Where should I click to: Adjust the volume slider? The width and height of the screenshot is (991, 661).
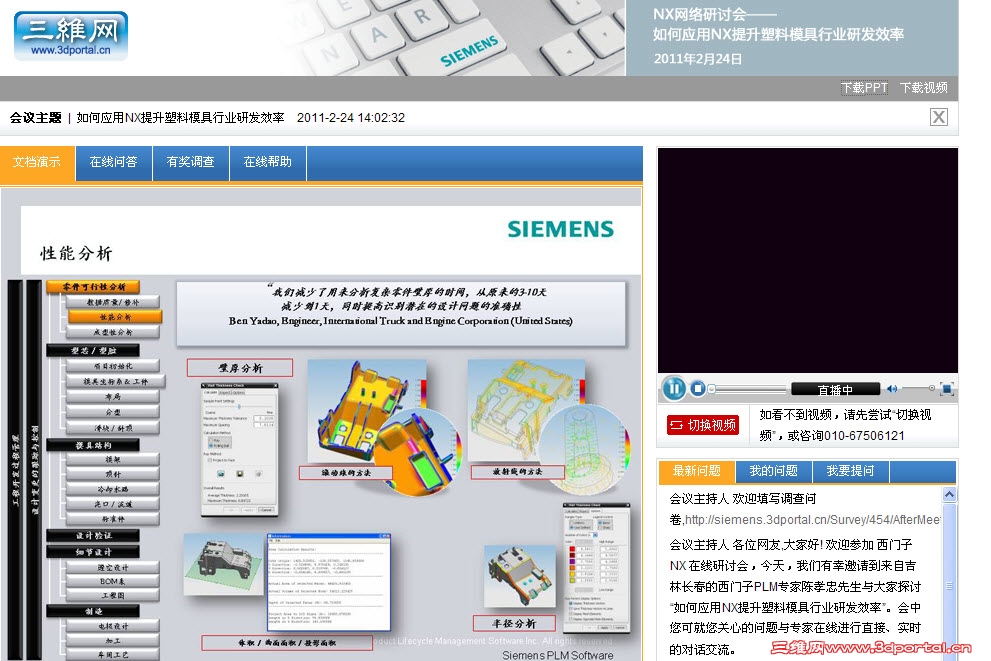(x=918, y=388)
